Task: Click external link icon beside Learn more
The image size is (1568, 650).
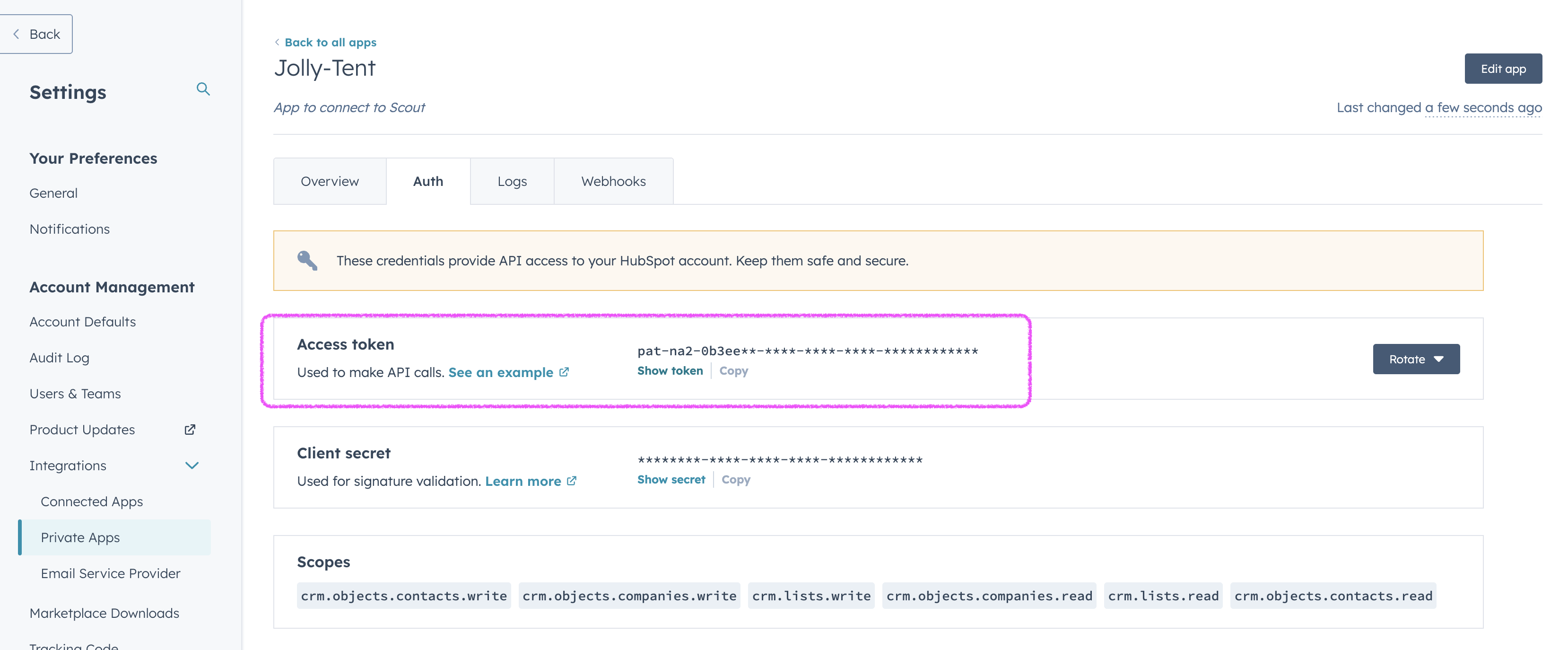Action: coord(572,481)
